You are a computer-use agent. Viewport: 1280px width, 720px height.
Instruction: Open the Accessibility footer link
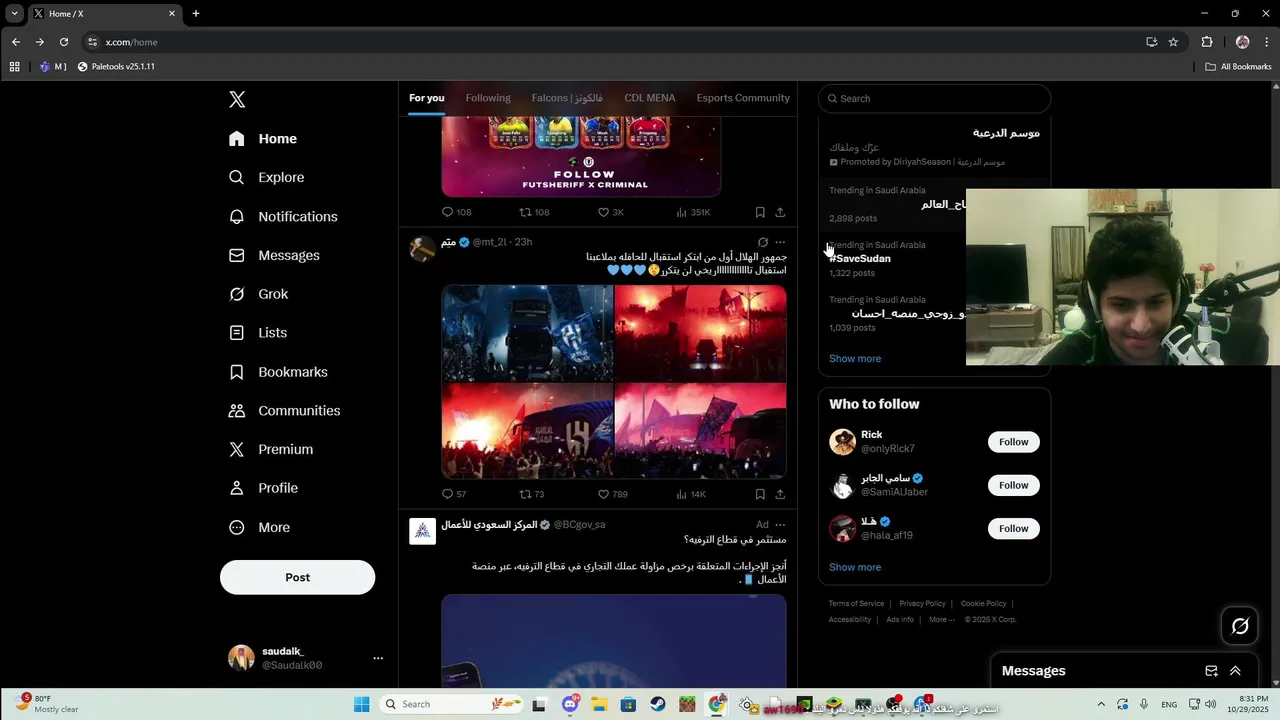tap(850, 619)
